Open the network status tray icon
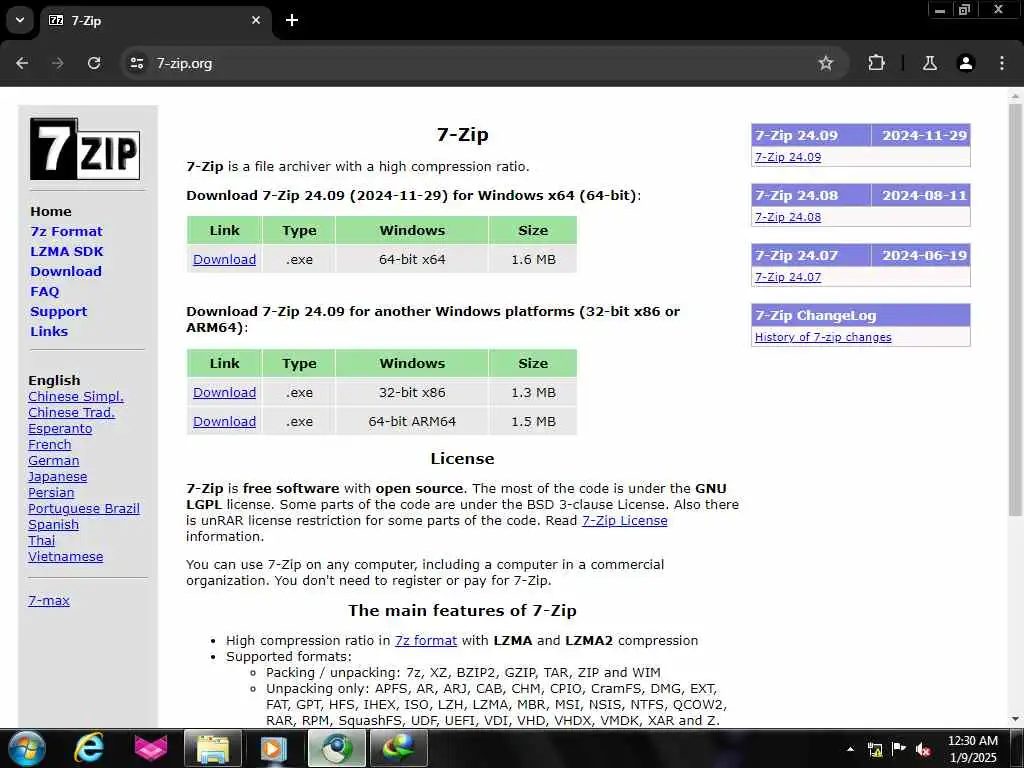This screenshot has width=1024, height=768. [875, 749]
